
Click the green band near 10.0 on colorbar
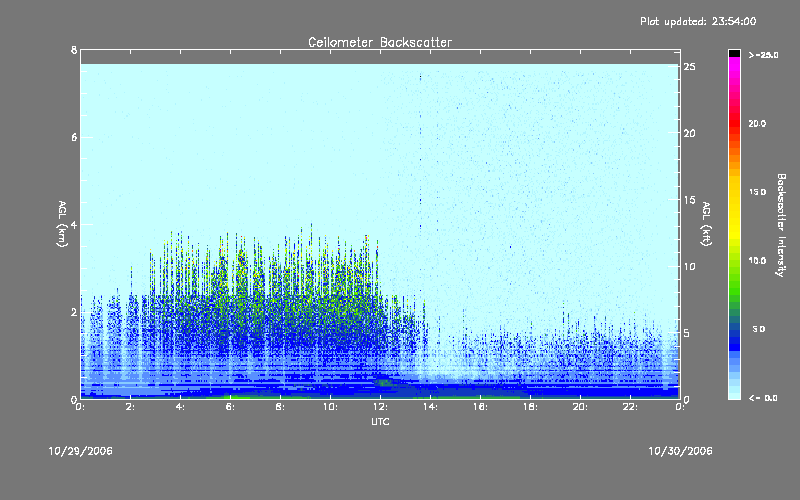click(x=734, y=265)
